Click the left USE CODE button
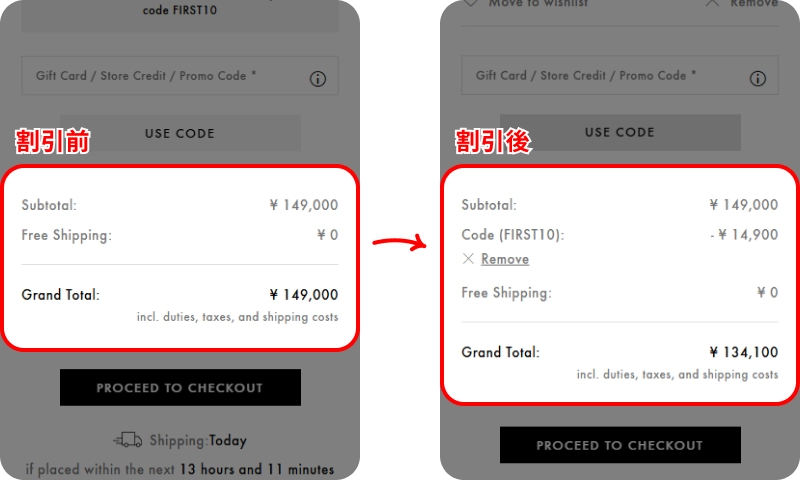 tap(180, 133)
